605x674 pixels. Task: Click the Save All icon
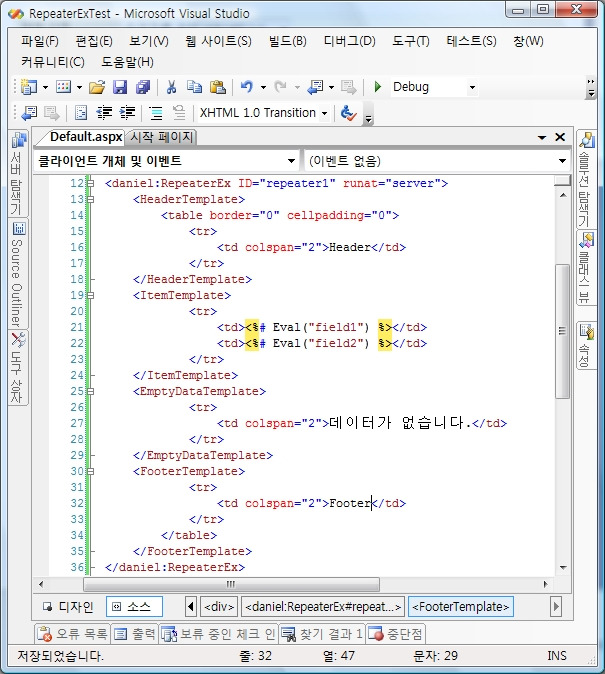[143, 87]
